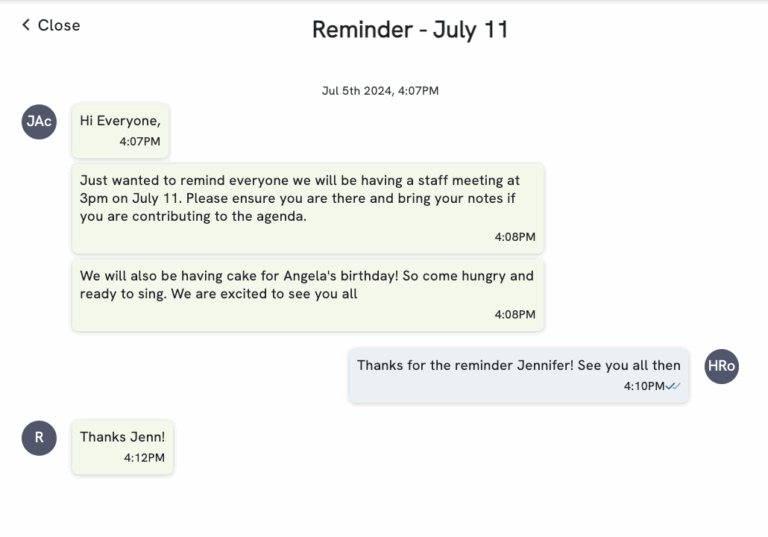The image size is (768, 537).
Task: Open the R sender avatar
Action: pyautogui.click(x=39, y=437)
